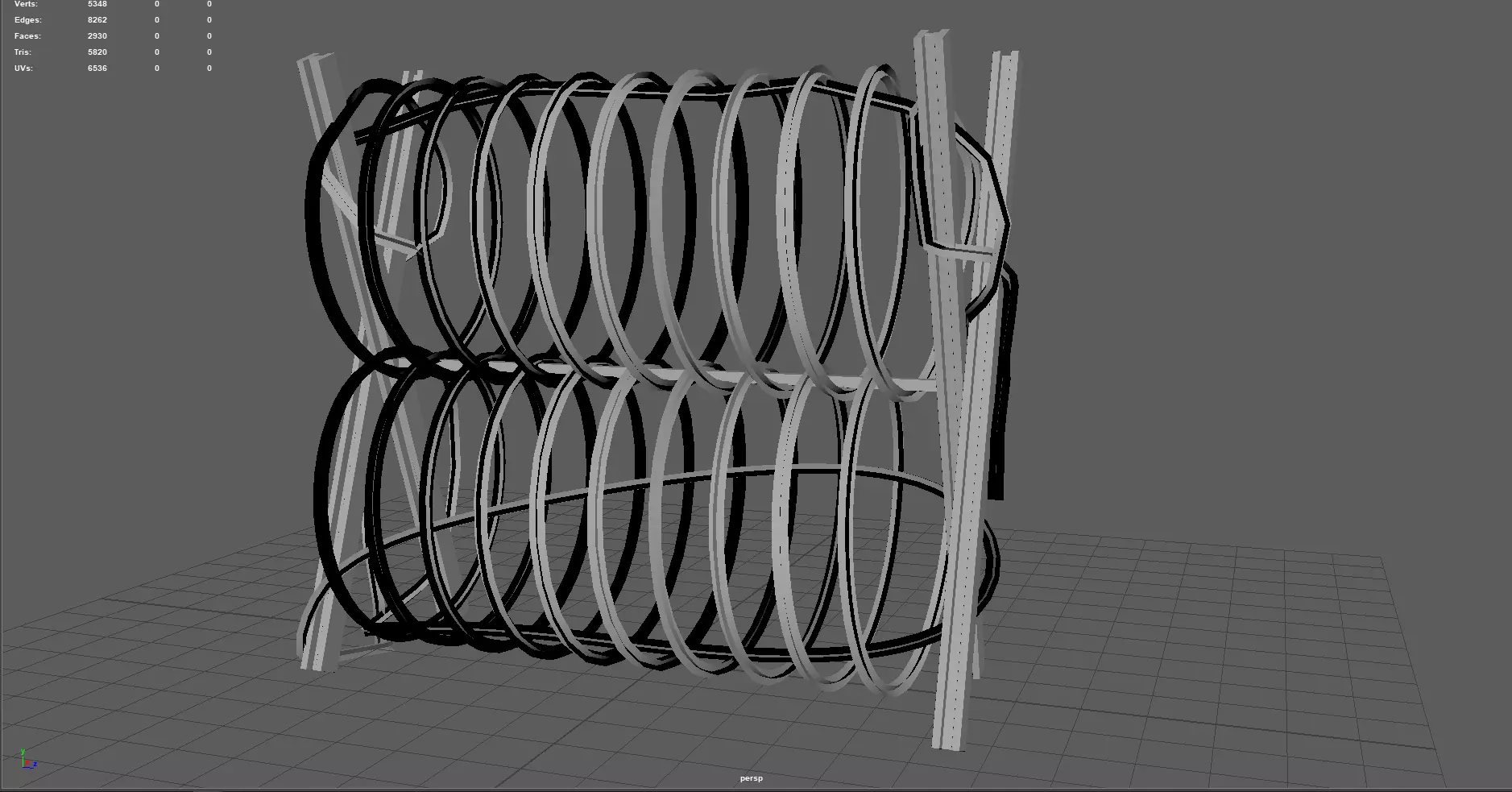Click the UVs: label in heads-up display
The width and height of the screenshot is (1512, 792).
pyautogui.click(x=23, y=68)
